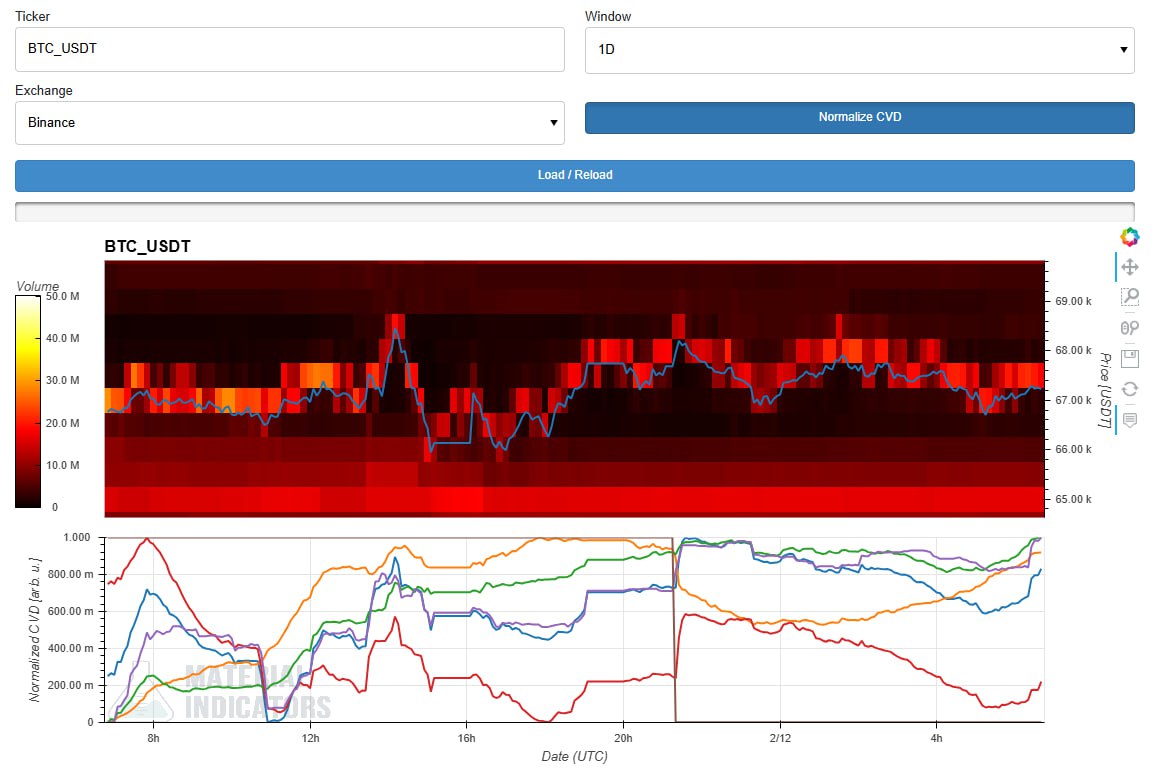Select the Pan tool
Image resolution: width=1153 pixels, height=772 pixels.
1129,267
